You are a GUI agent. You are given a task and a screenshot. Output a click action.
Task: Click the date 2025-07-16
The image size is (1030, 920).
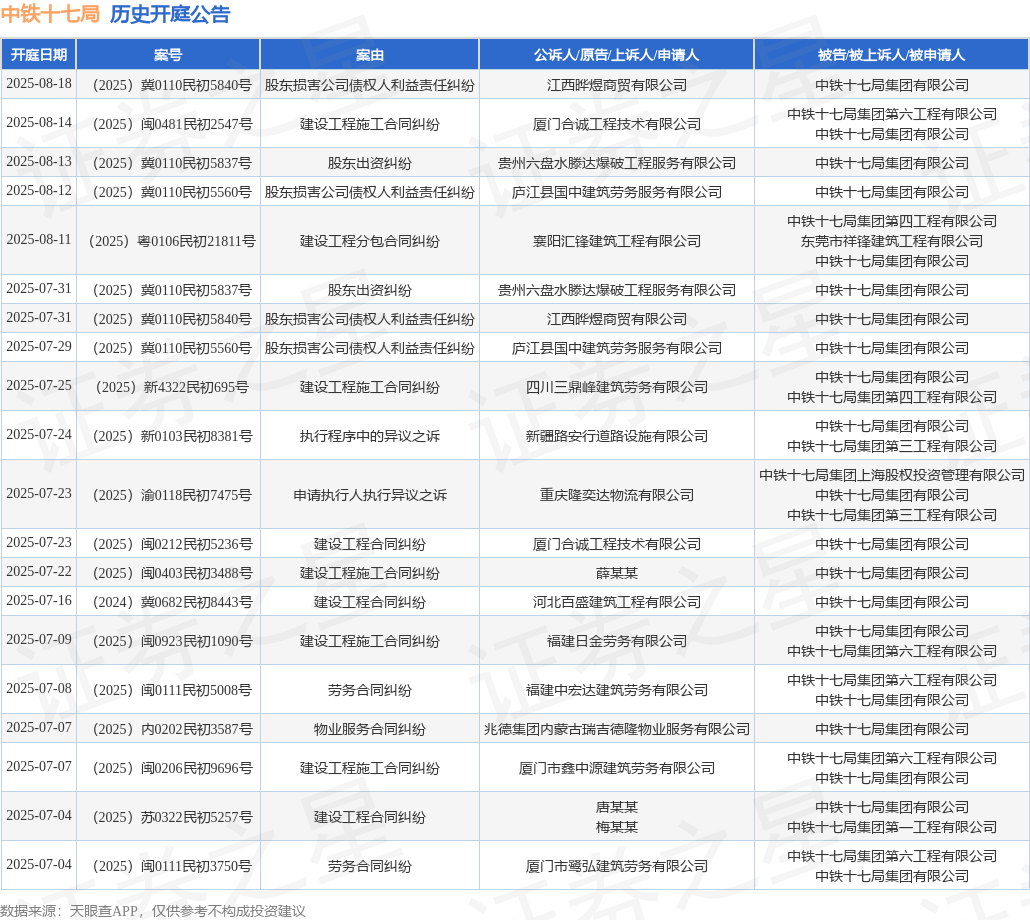[39, 601]
